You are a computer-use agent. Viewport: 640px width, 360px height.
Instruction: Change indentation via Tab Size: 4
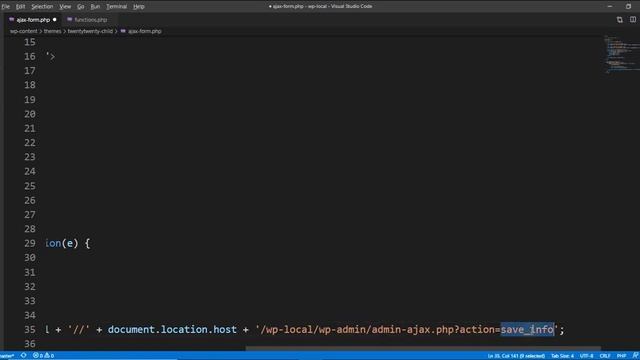(x=562, y=356)
